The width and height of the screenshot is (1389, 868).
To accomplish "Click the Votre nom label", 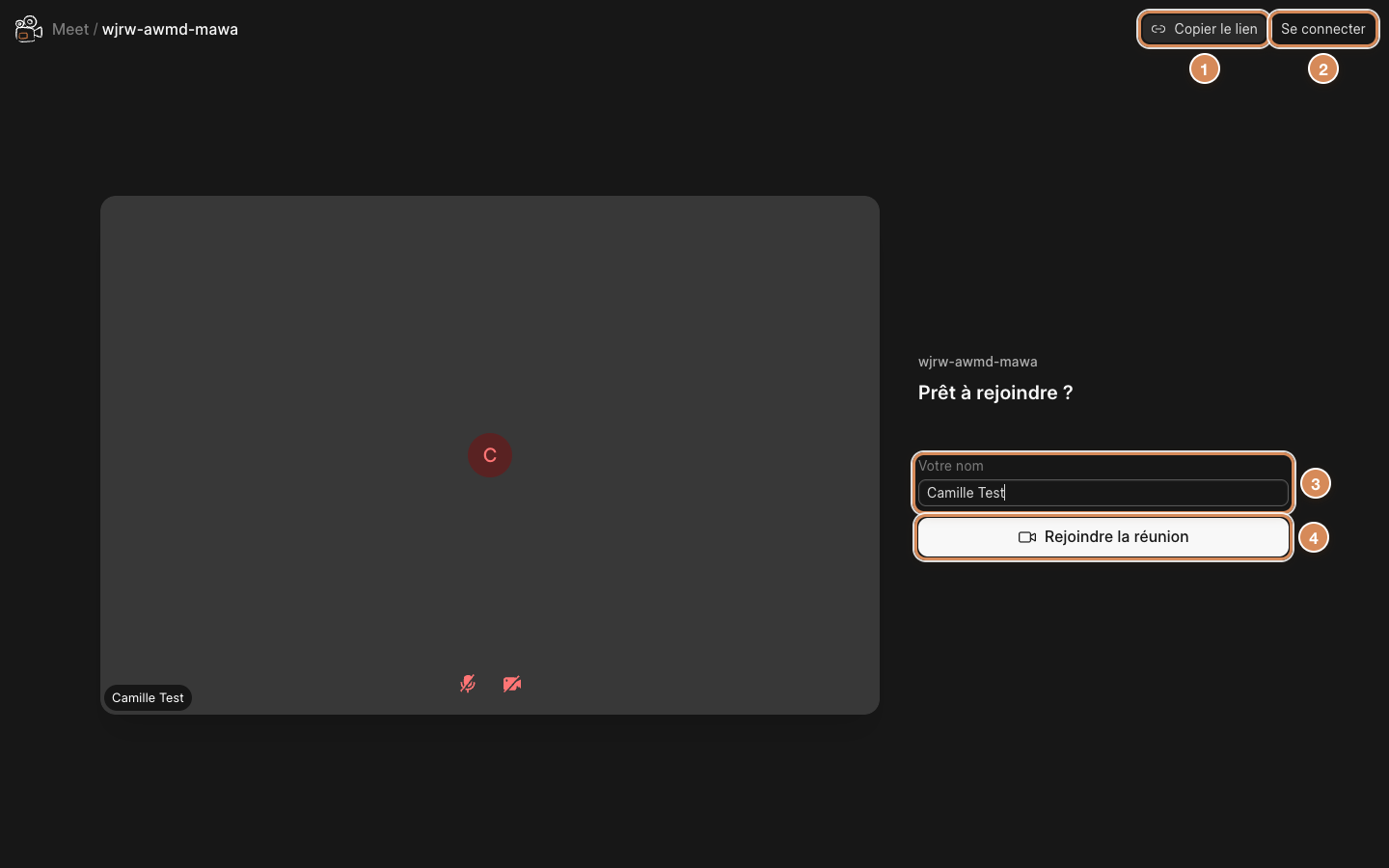I will click(951, 466).
